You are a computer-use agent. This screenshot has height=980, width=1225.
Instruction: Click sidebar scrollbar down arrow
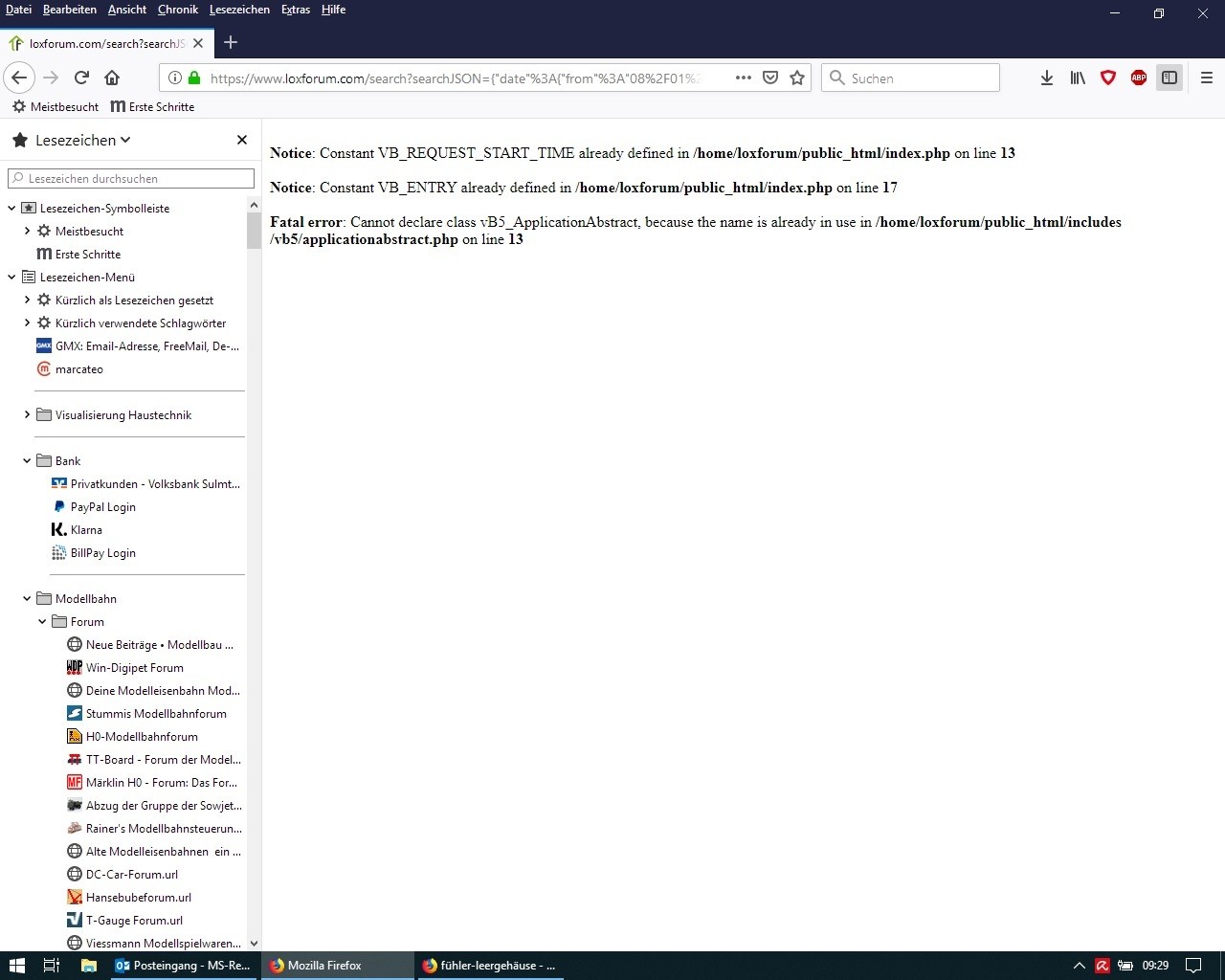[x=254, y=944]
